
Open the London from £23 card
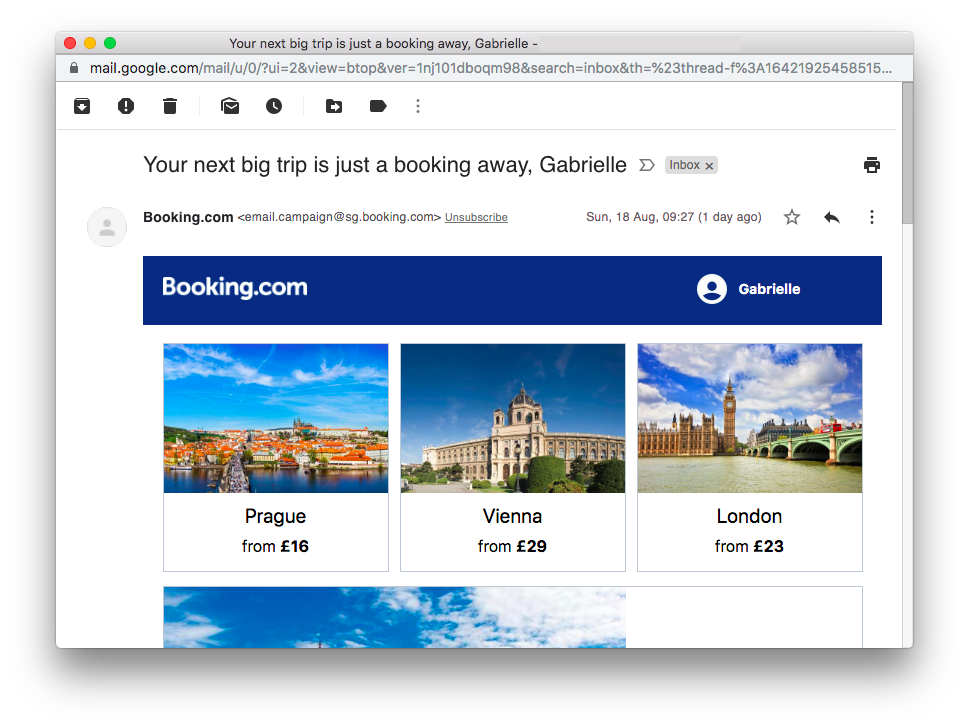click(x=750, y=457)
